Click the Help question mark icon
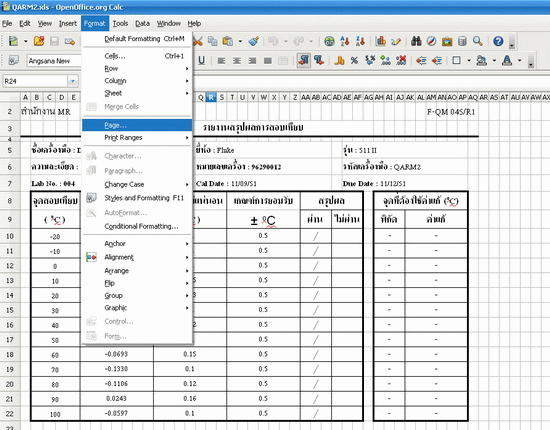Image resolution: width=550 pixels, height=430 pixels. coord(498,41)
